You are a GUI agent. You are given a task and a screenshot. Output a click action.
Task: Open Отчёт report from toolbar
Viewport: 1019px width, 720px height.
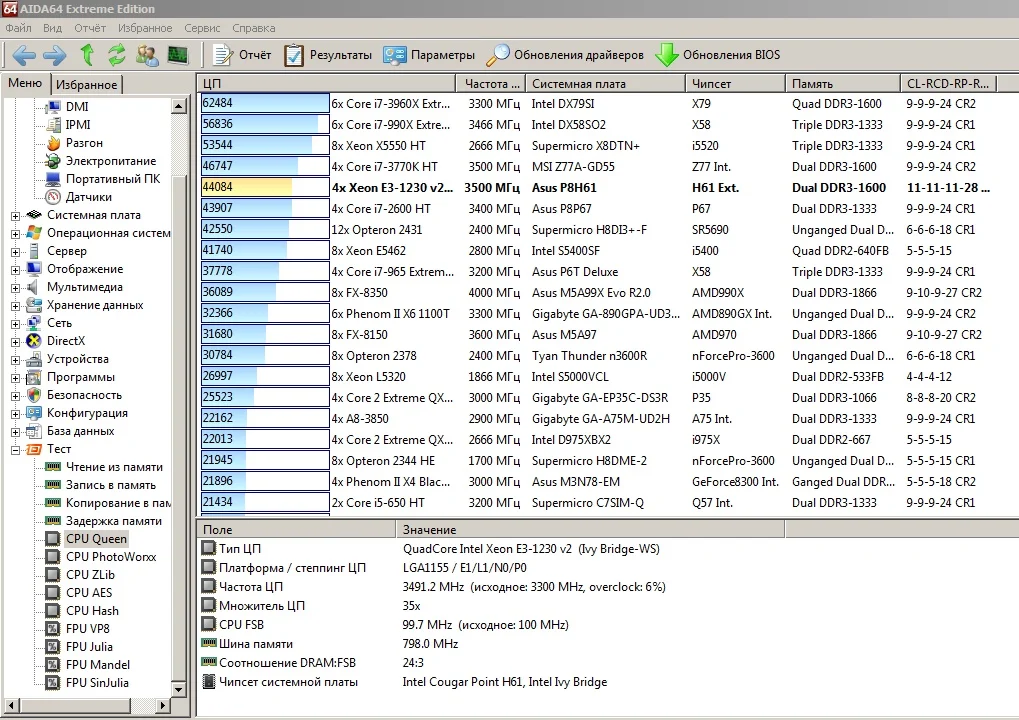(242, 55)
